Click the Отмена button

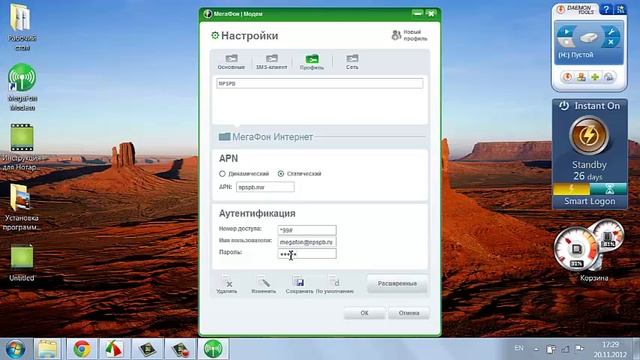[409, 313]
